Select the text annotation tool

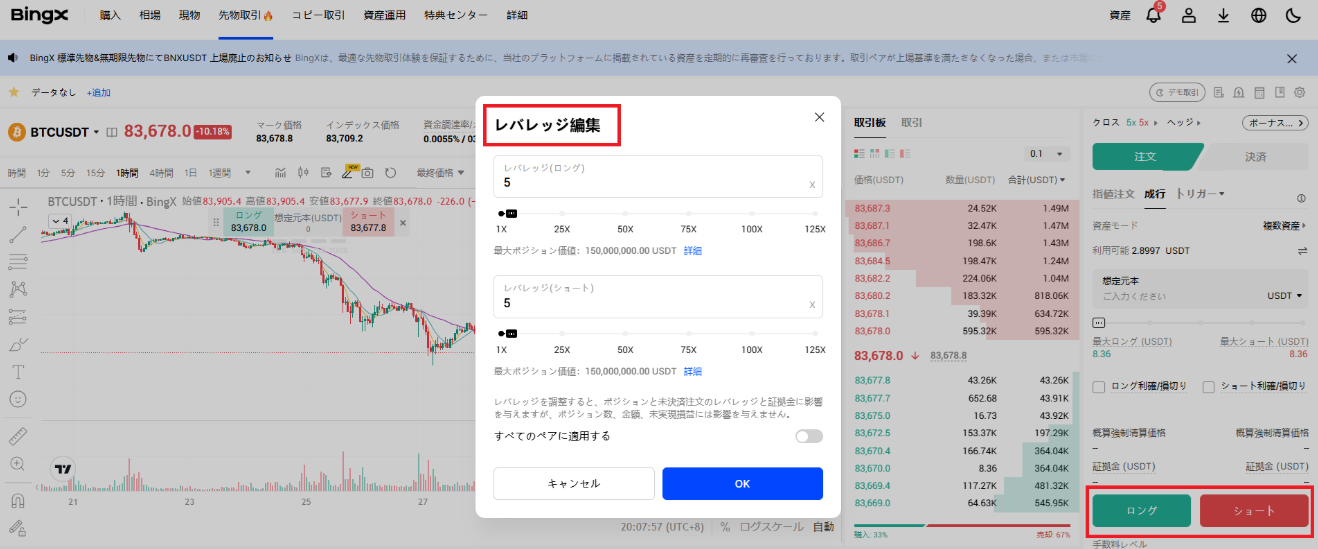17,371
